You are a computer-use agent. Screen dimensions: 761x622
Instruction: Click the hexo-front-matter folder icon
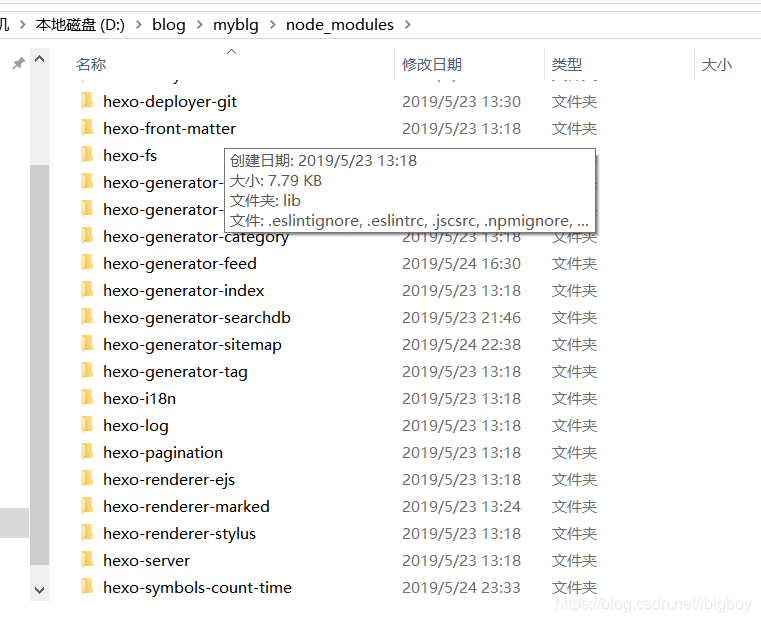[87, 128]
